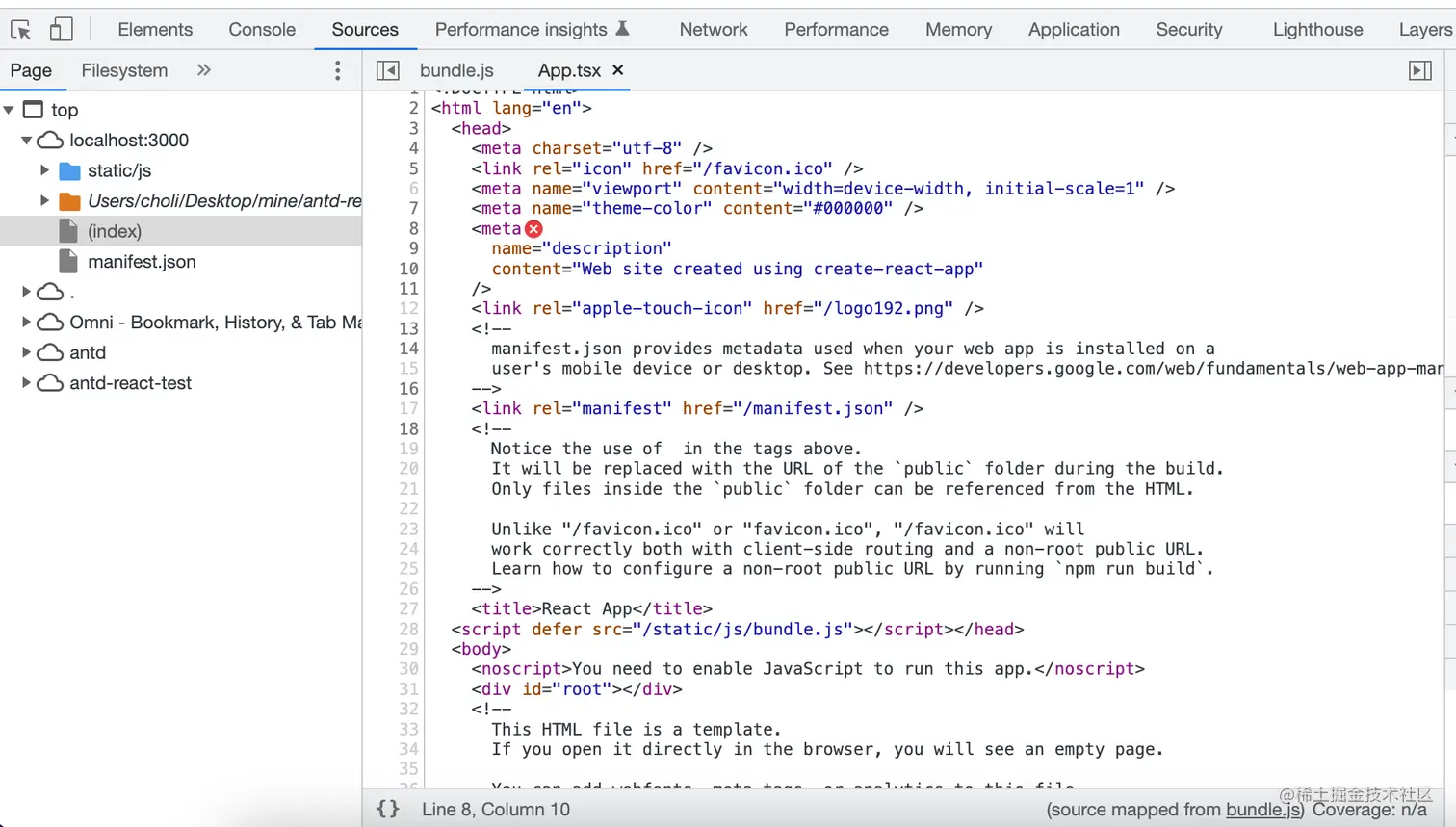1456x827 pixels.
Task: Expand the Omni - Bookmark node
Action: click(27, 323)
